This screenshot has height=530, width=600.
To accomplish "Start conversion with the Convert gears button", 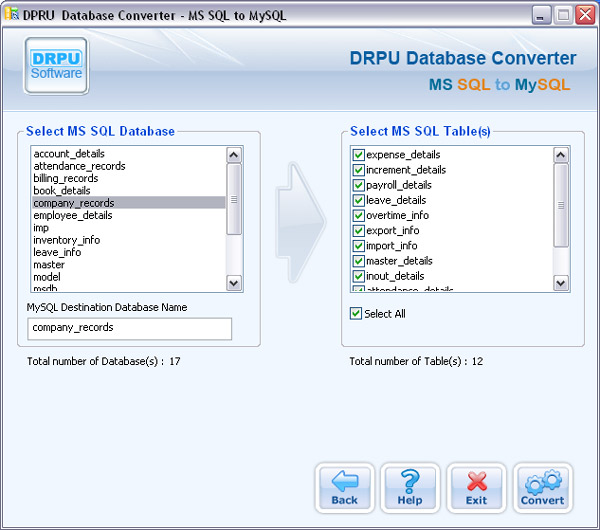I will [x=542, y=488].
